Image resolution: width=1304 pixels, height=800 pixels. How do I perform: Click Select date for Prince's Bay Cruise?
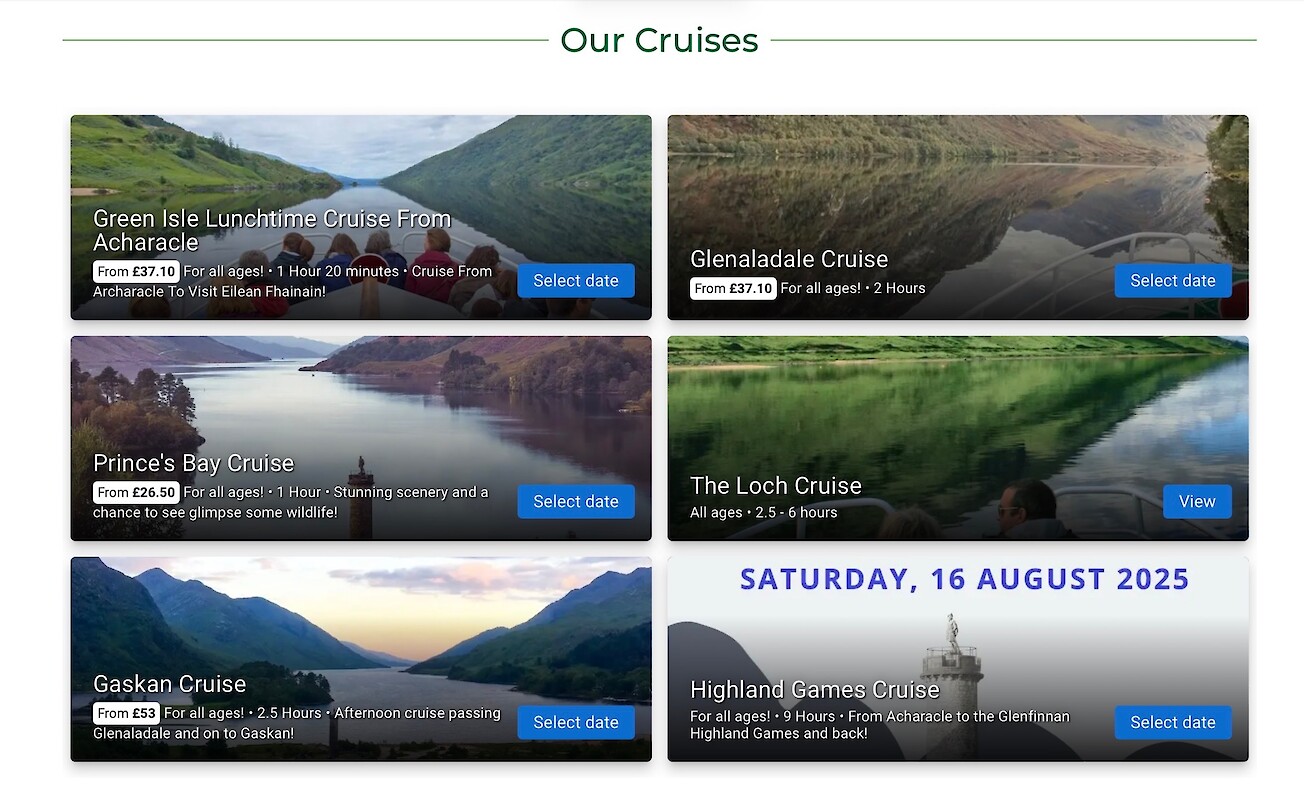(575, 501)
